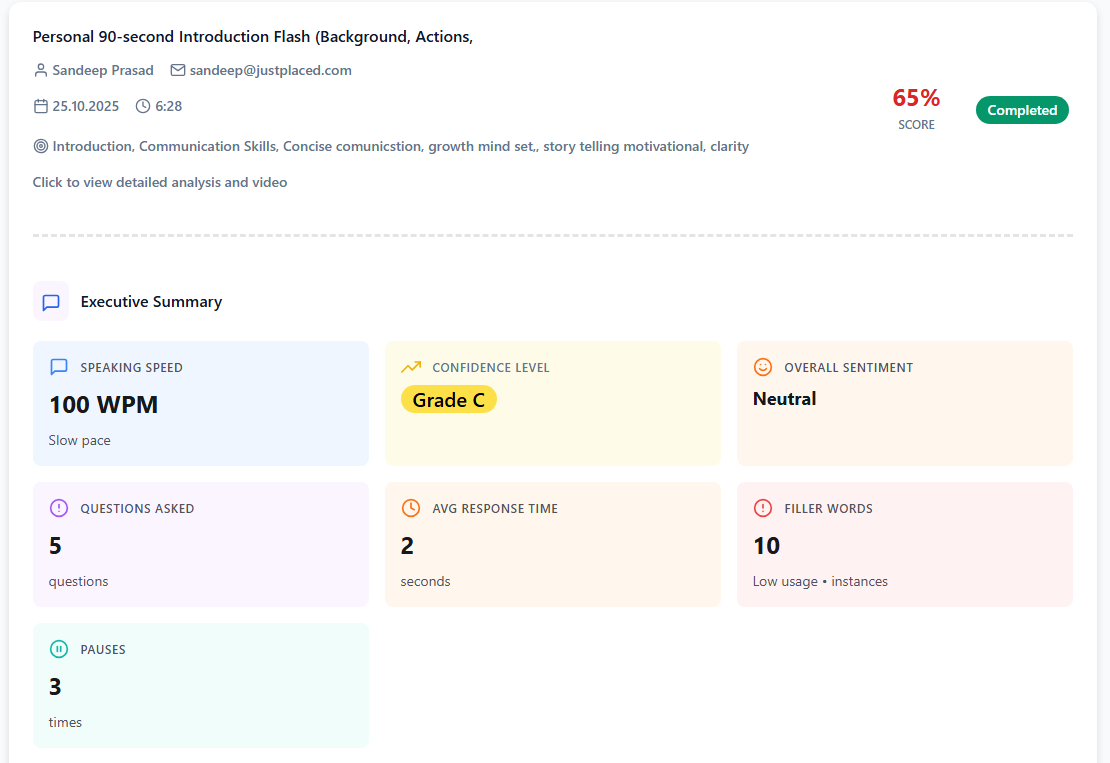The height and width of the screenshot is (763, 1110).
Task: Click the Neutral overall sentiment value
Action: (785, 399)
